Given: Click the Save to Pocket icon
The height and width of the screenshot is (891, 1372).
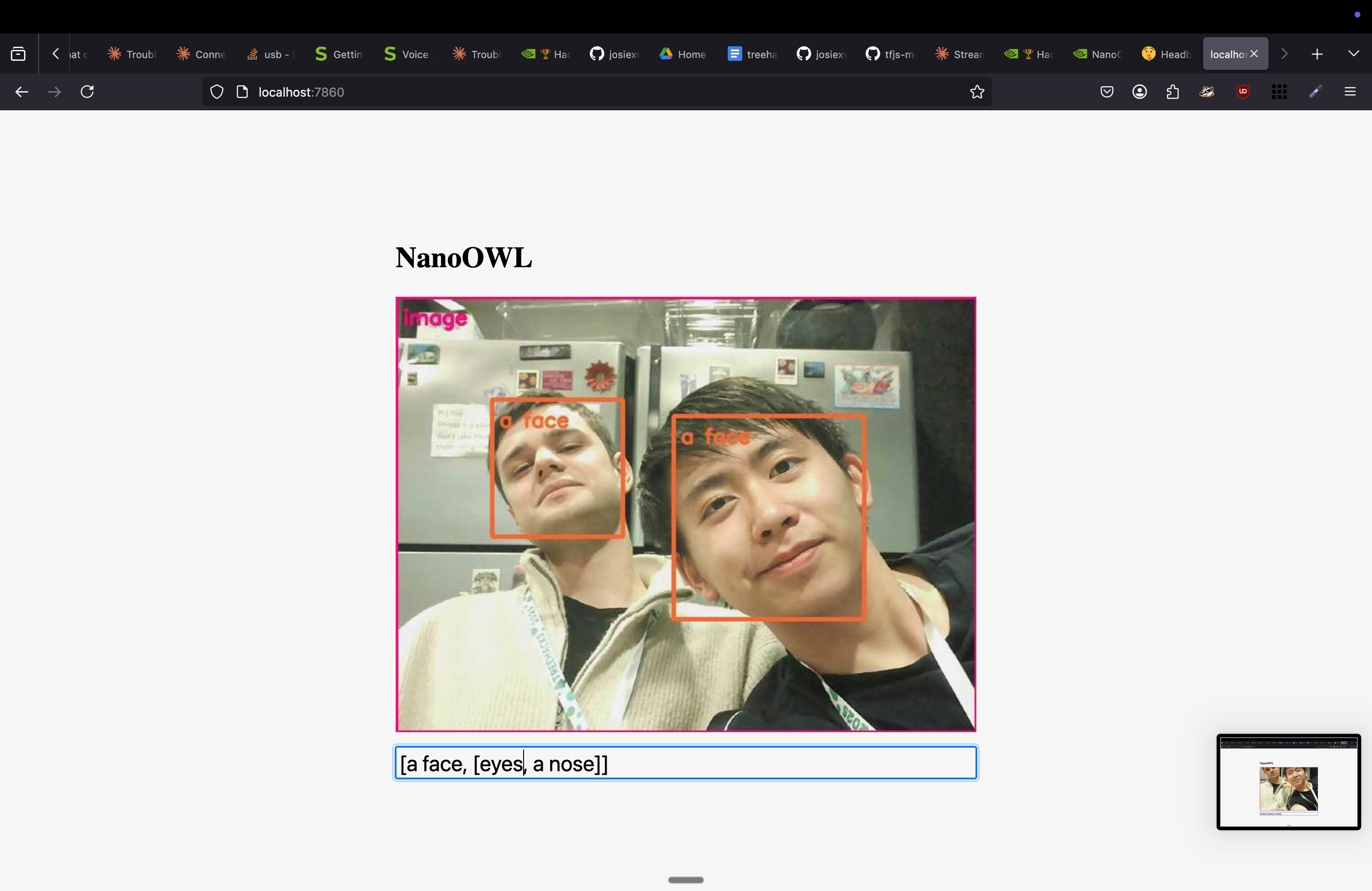Looking at the screenshot, I should tap(1106, 92).
